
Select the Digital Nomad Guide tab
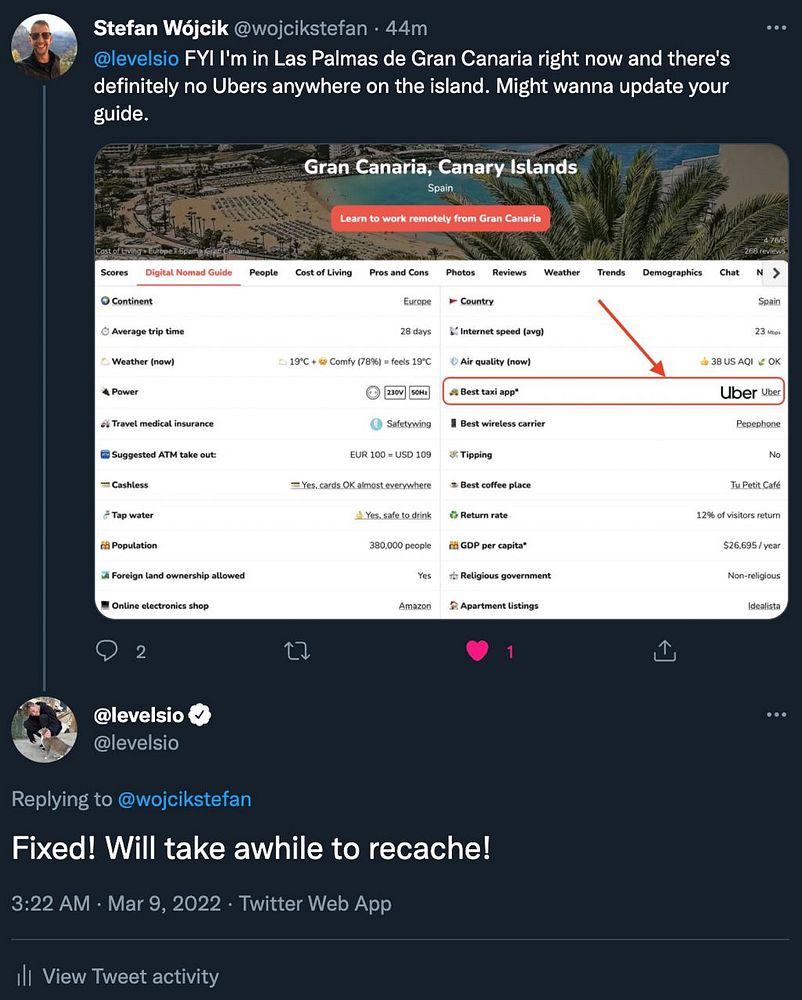tap(189, 272)
